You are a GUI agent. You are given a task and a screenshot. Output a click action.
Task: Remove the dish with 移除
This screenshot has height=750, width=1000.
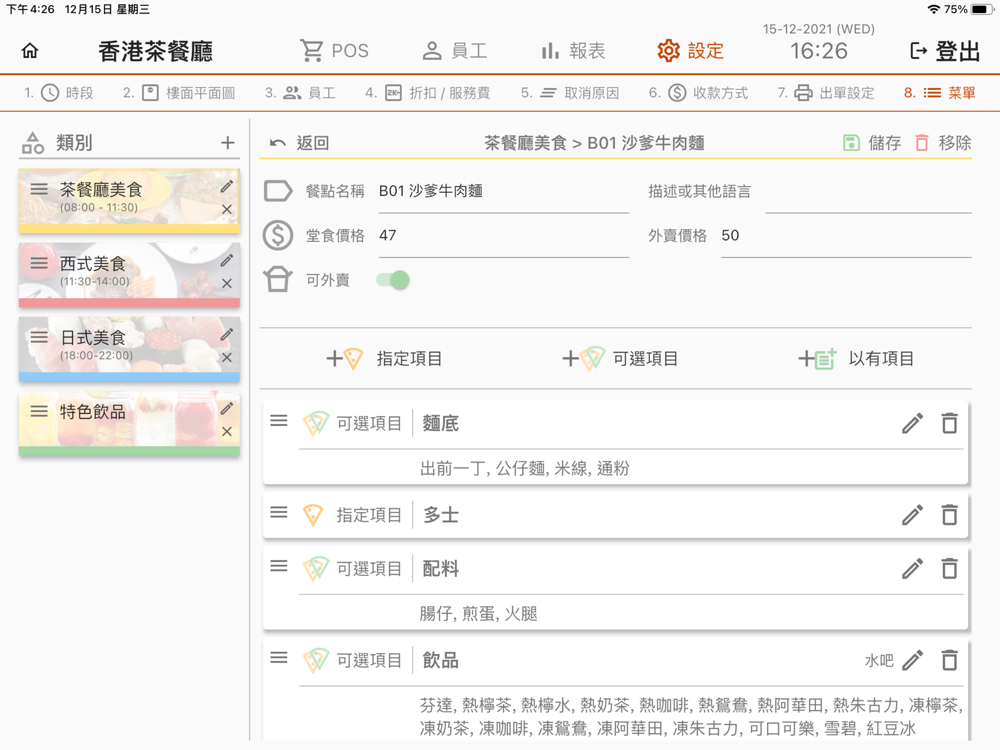click(x=943, y=143)
